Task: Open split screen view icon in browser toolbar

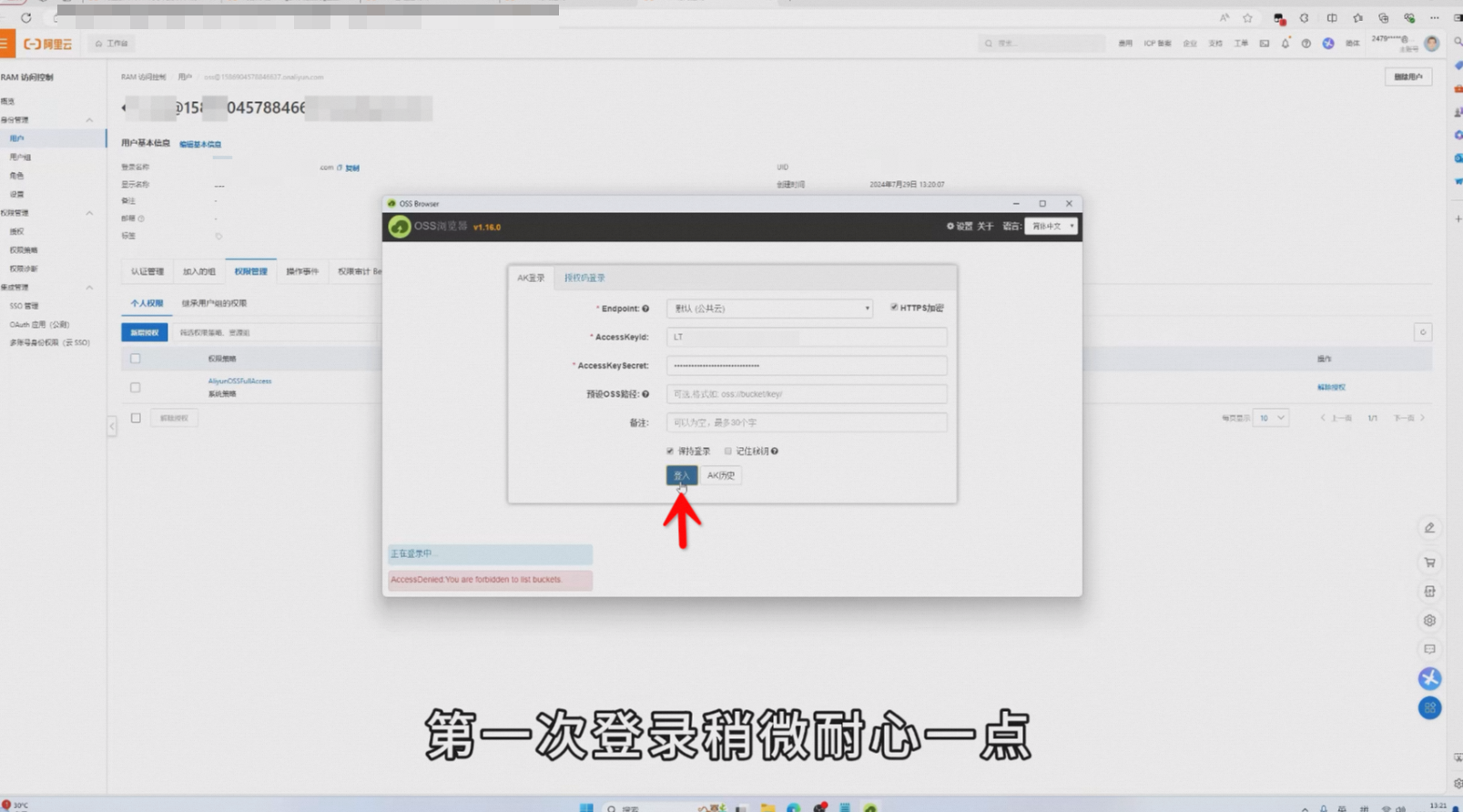Action: [x=1332, y=17]
